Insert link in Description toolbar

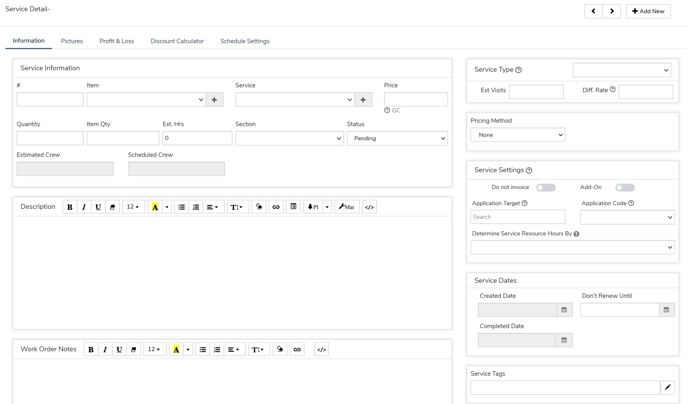tap(276, 207)
